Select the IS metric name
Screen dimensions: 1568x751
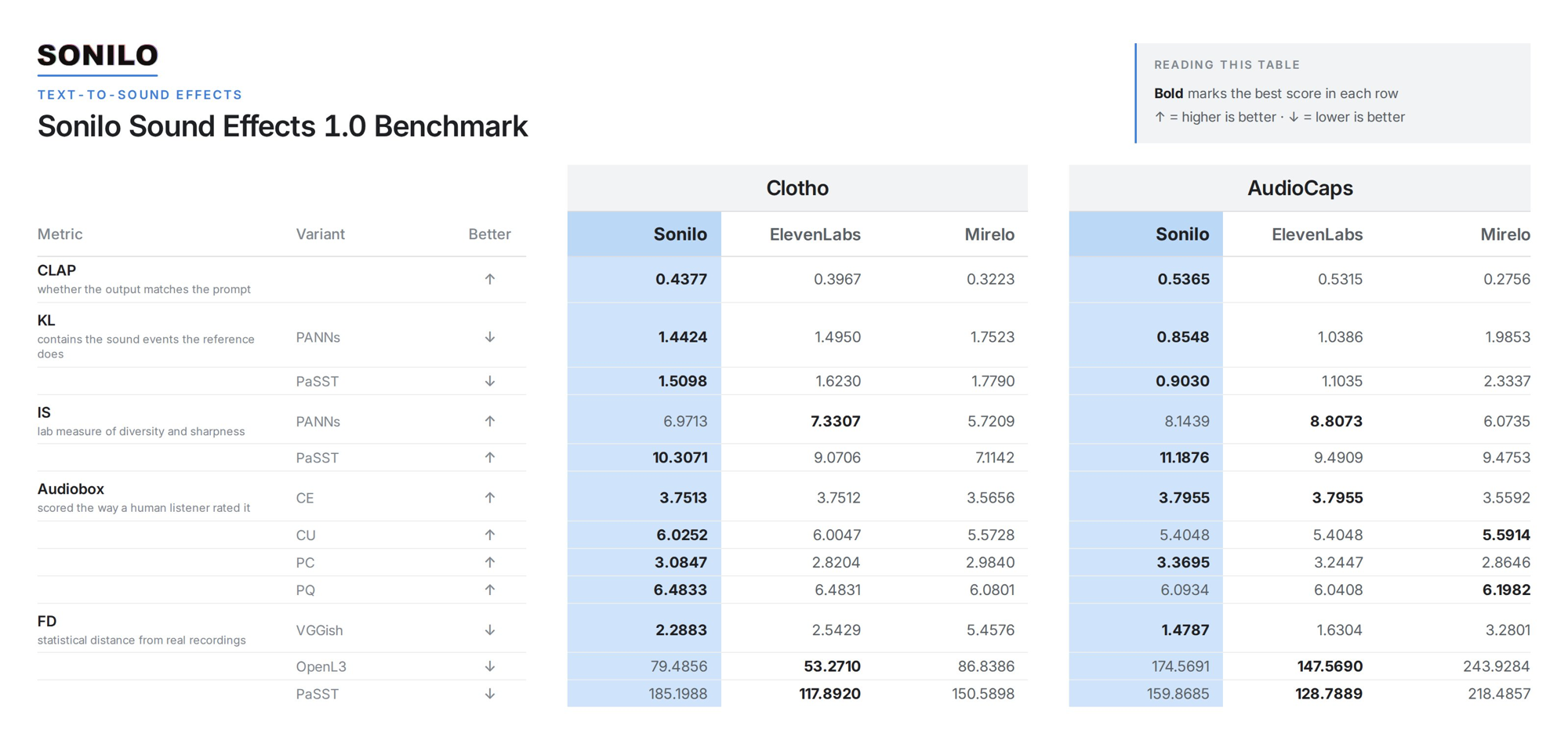[44, 412]
